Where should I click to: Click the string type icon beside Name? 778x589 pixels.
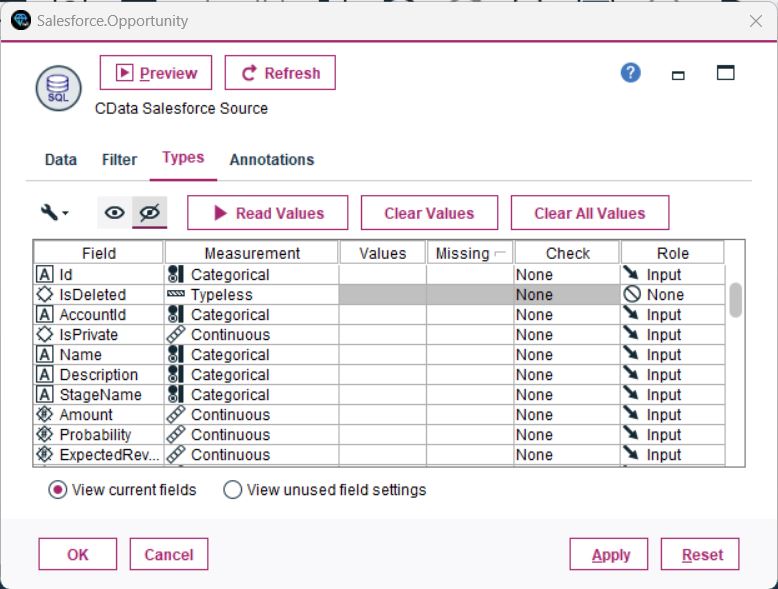[44, 355]
